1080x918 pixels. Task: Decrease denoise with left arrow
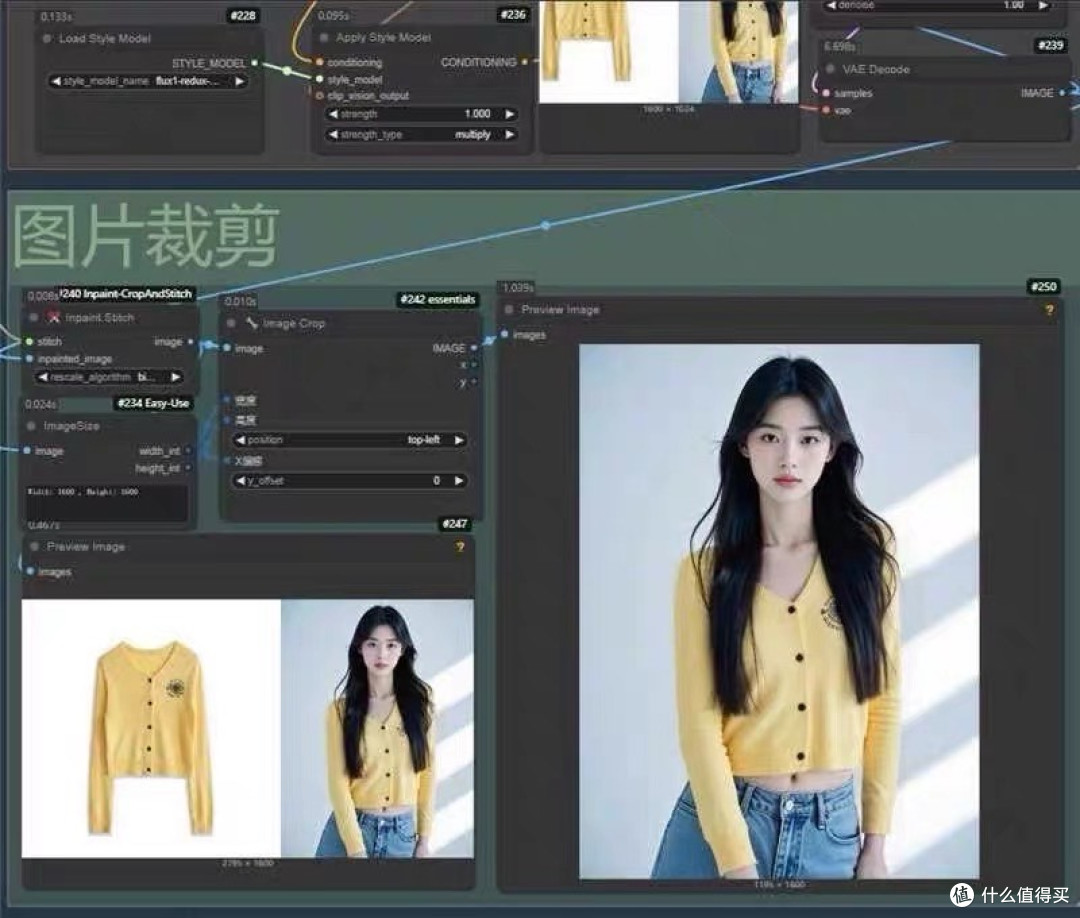(x=831, y=5)
